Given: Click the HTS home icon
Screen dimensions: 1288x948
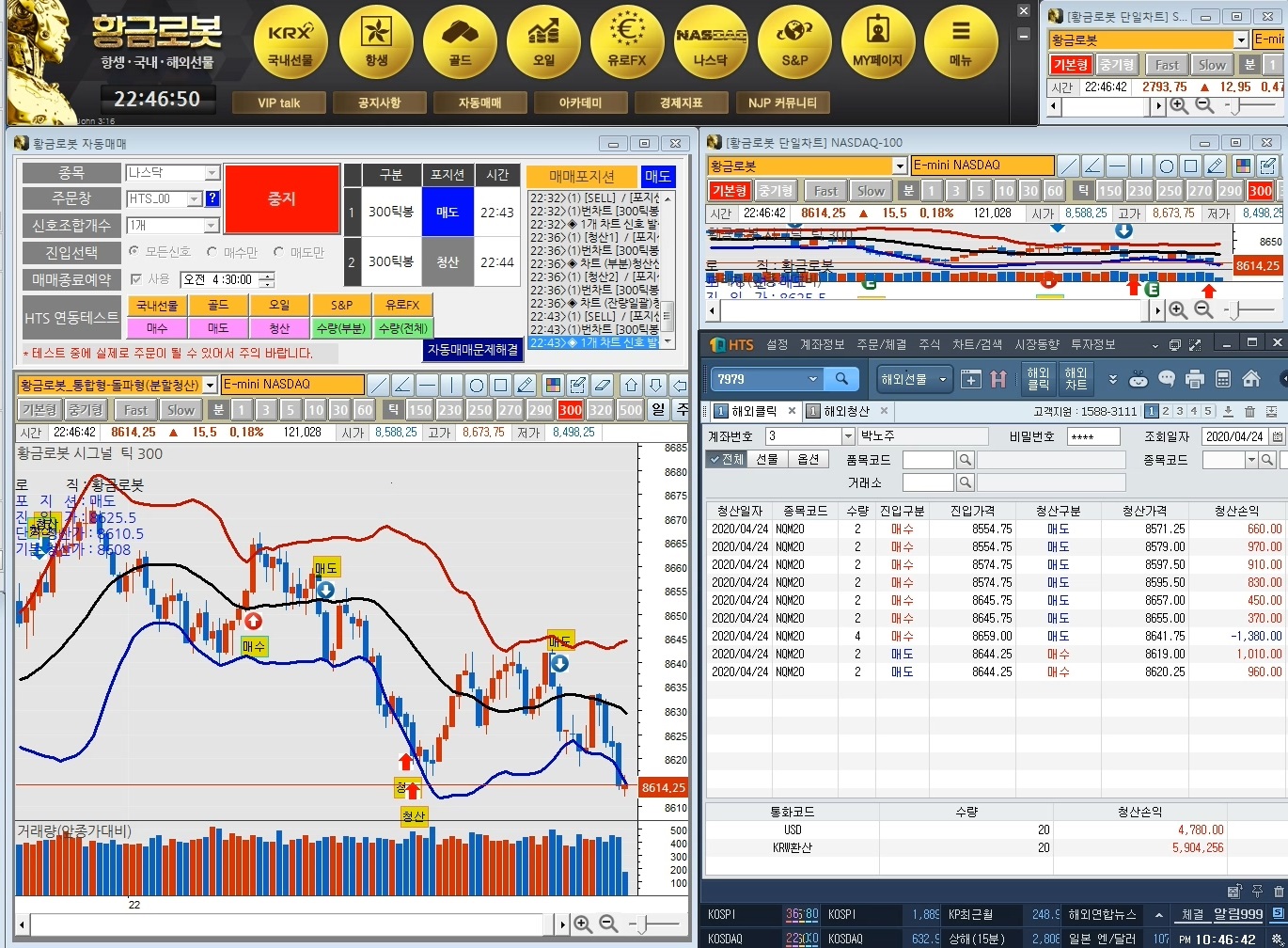Looking at the screenshot, I should 1251,379.
